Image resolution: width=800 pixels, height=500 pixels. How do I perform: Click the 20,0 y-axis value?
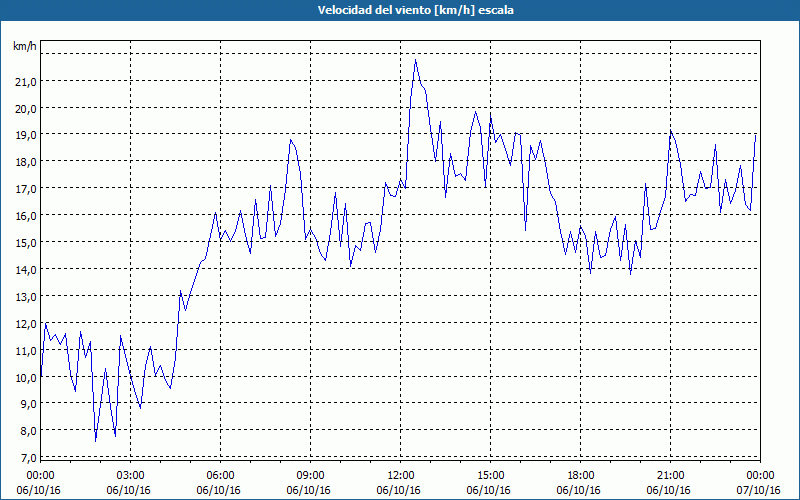[26, 108]
